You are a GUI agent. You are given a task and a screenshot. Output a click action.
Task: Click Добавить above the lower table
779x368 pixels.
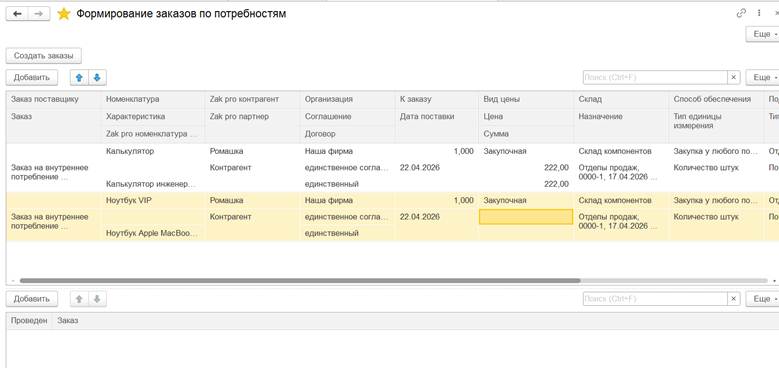pyautogui.click(x=32, y=299)
